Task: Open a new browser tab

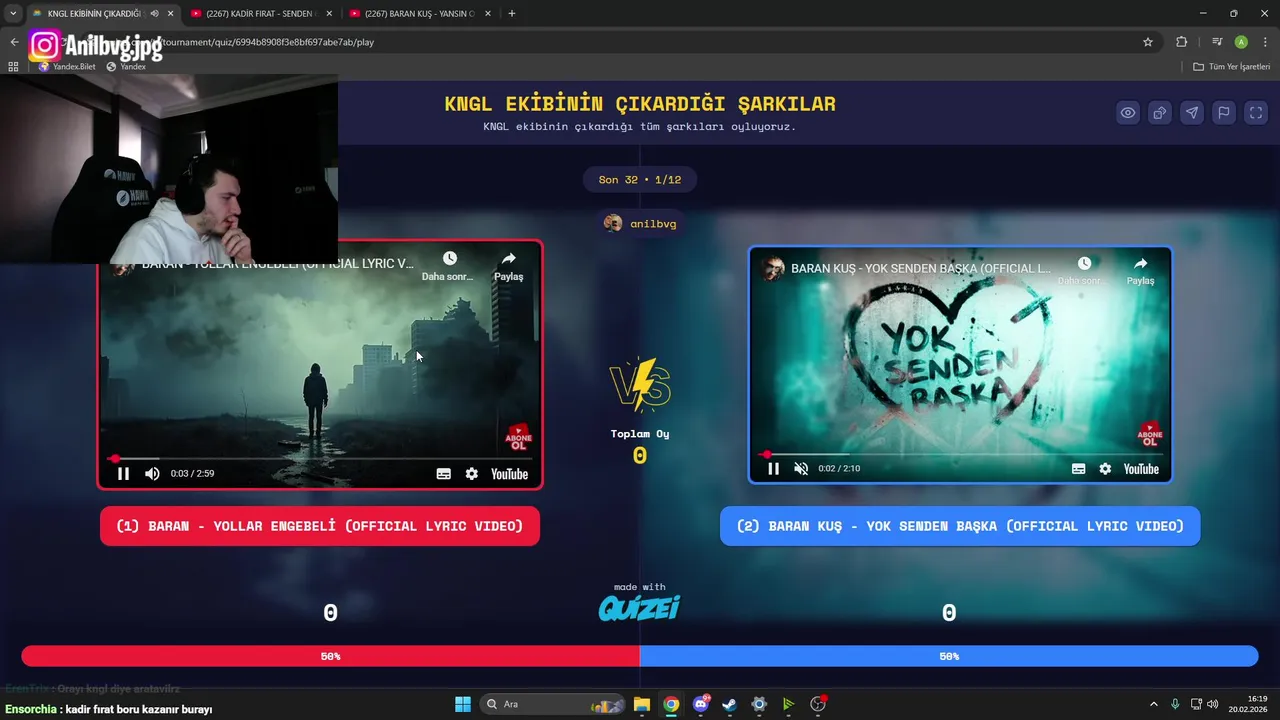Action: (512, 14)
